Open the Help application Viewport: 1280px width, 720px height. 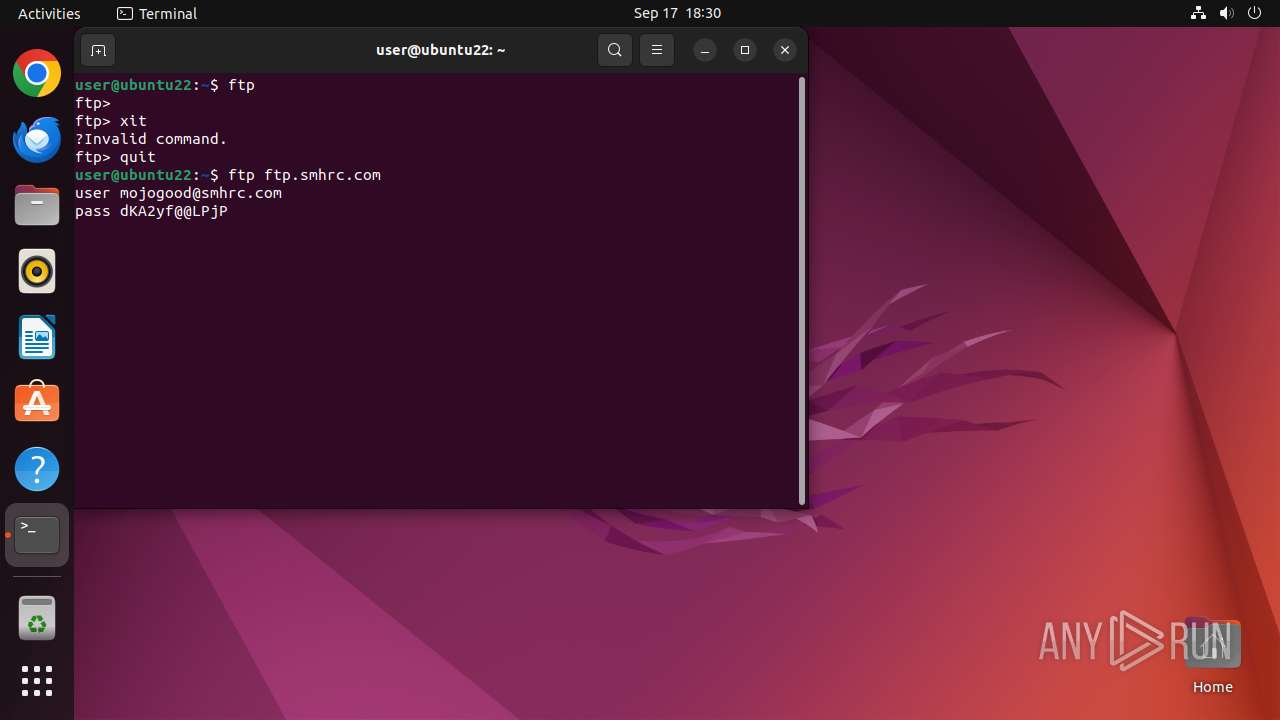(x=37, y=469)
